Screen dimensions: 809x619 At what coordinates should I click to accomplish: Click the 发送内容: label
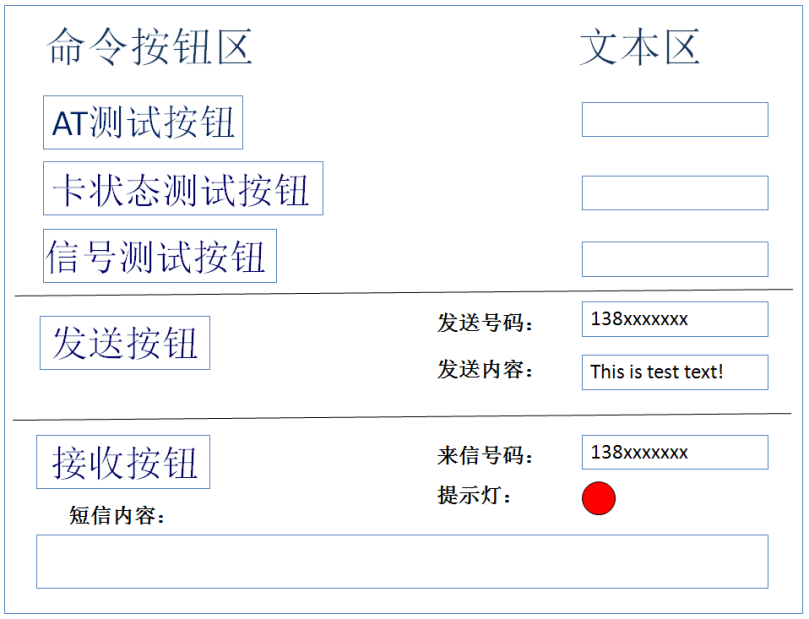click(485, 369)
